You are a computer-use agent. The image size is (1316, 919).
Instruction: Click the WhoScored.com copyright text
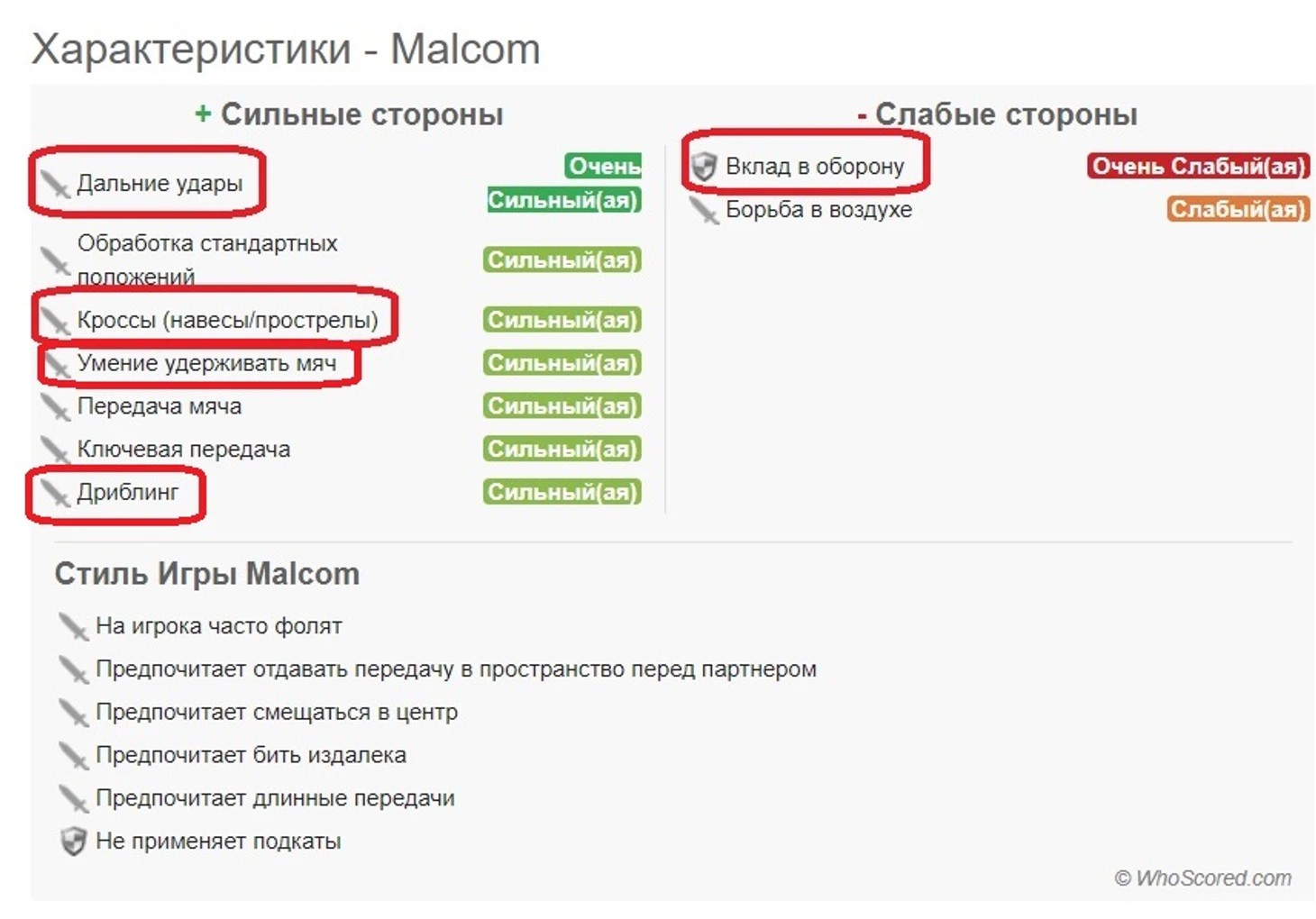[x=1202, y=878]
